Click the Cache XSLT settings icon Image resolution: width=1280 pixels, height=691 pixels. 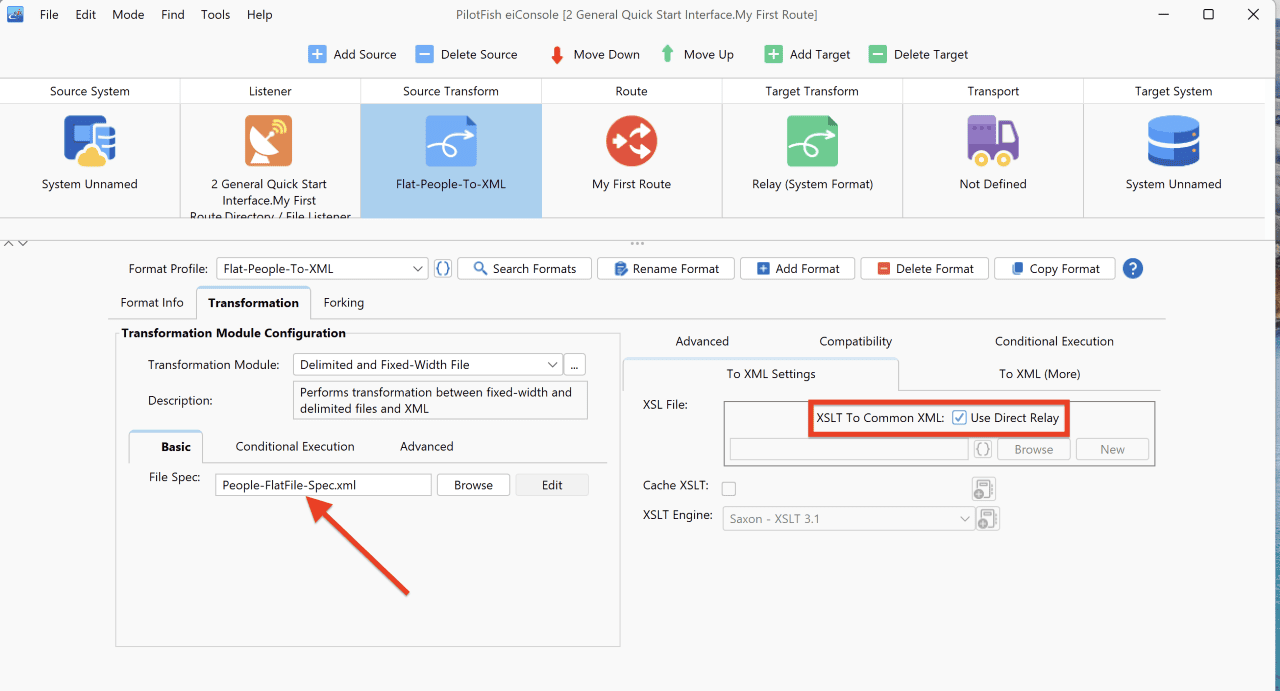[984, 488]
